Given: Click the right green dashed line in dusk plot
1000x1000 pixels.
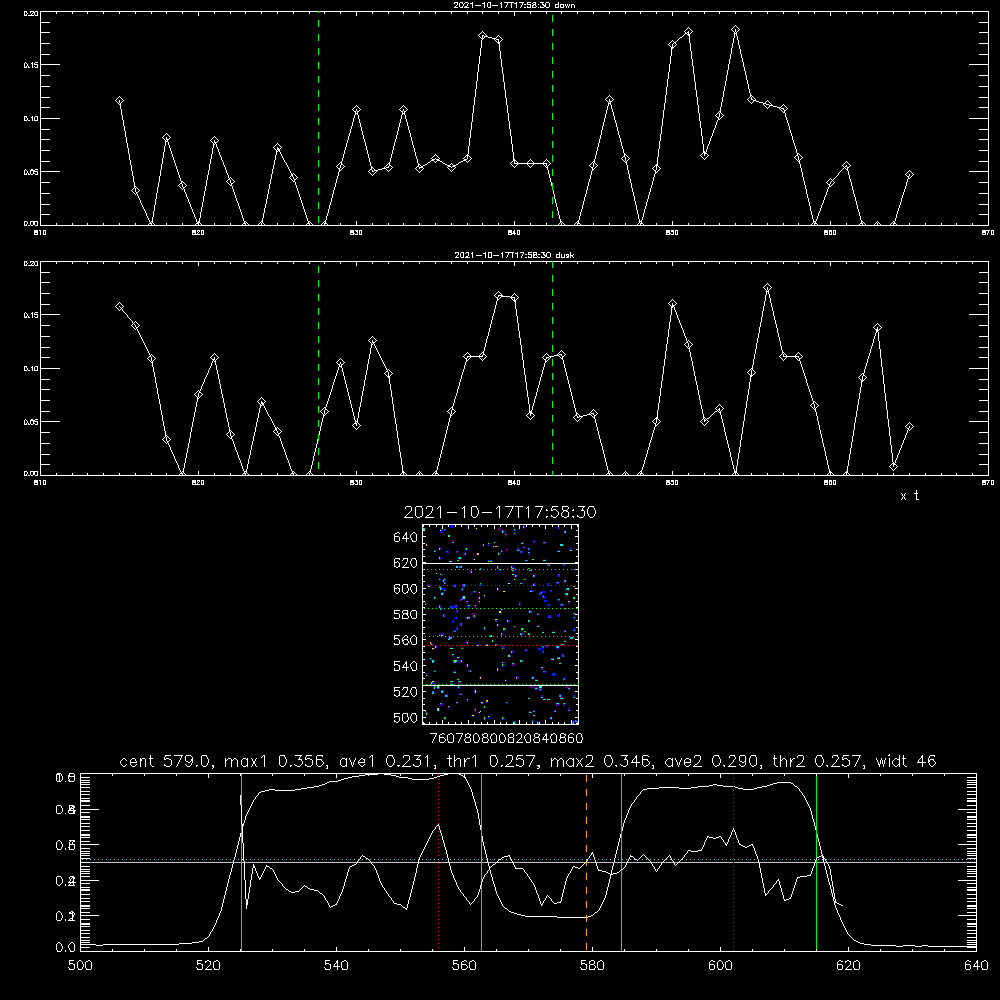Looking at the screenshot, I should coord(552,369).
